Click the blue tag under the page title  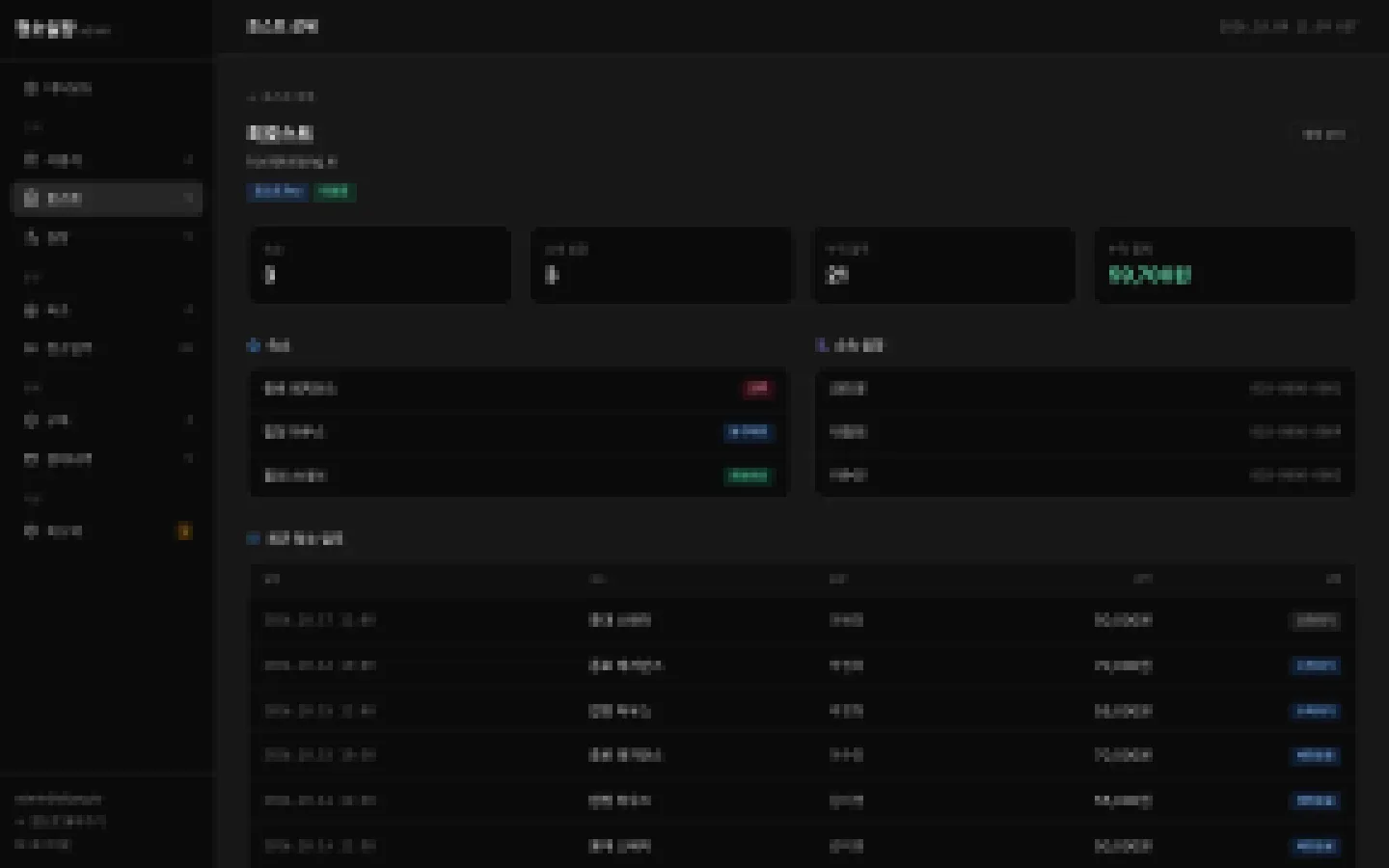point(278,192)
